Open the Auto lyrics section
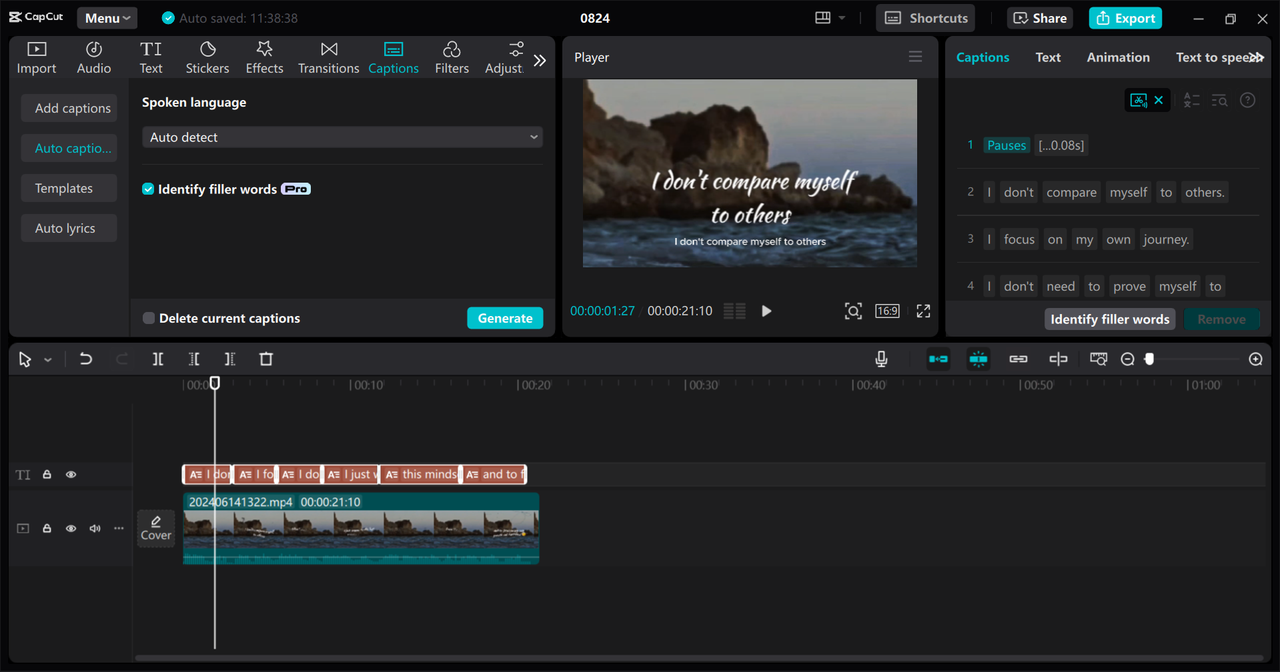Image resolution: width=1280 pixels, height=672 pixels. [69, 228]
